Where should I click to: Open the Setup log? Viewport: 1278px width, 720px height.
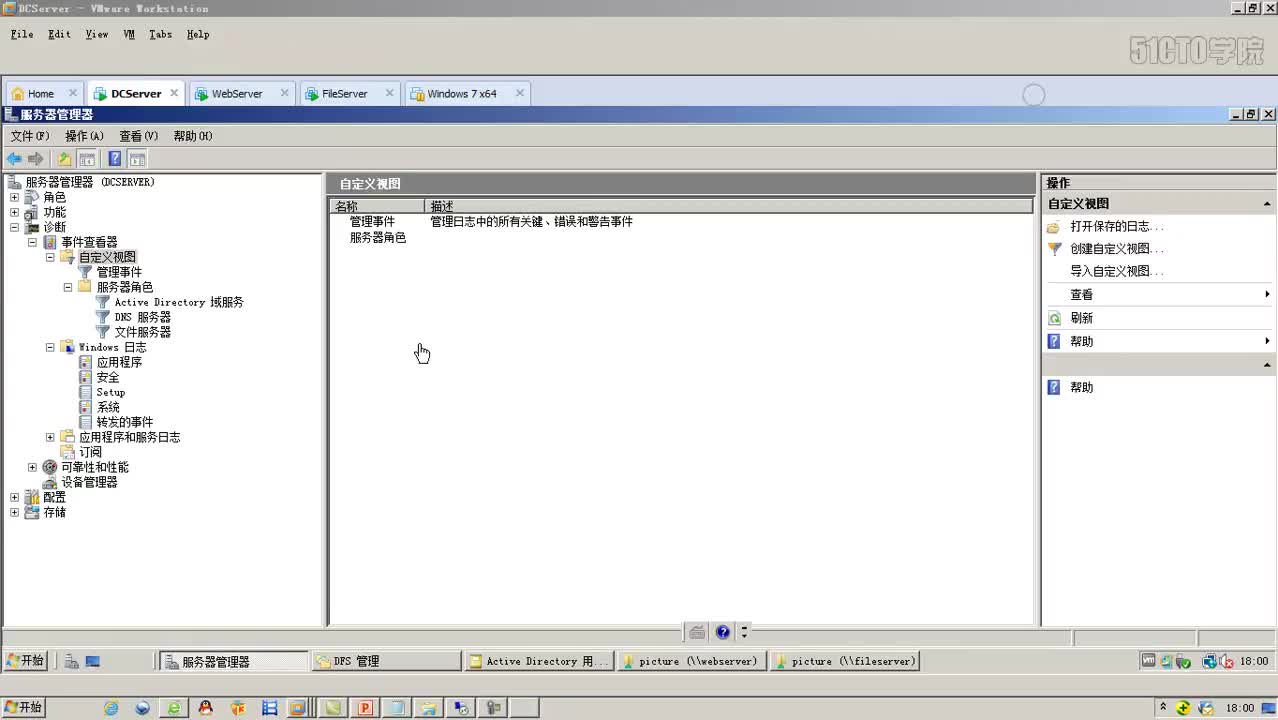point(111,392)
